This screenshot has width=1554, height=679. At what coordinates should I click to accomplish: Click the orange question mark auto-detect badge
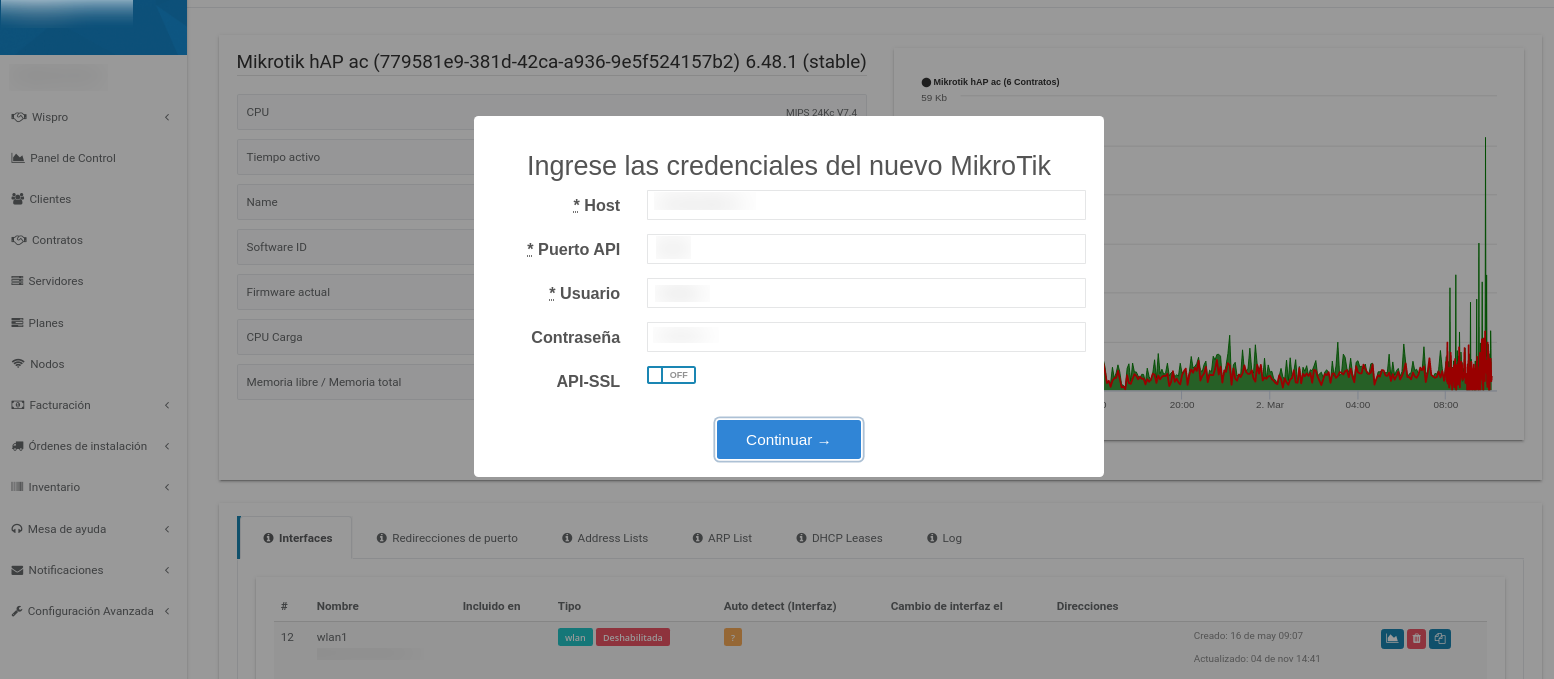(x=733, y=637)
